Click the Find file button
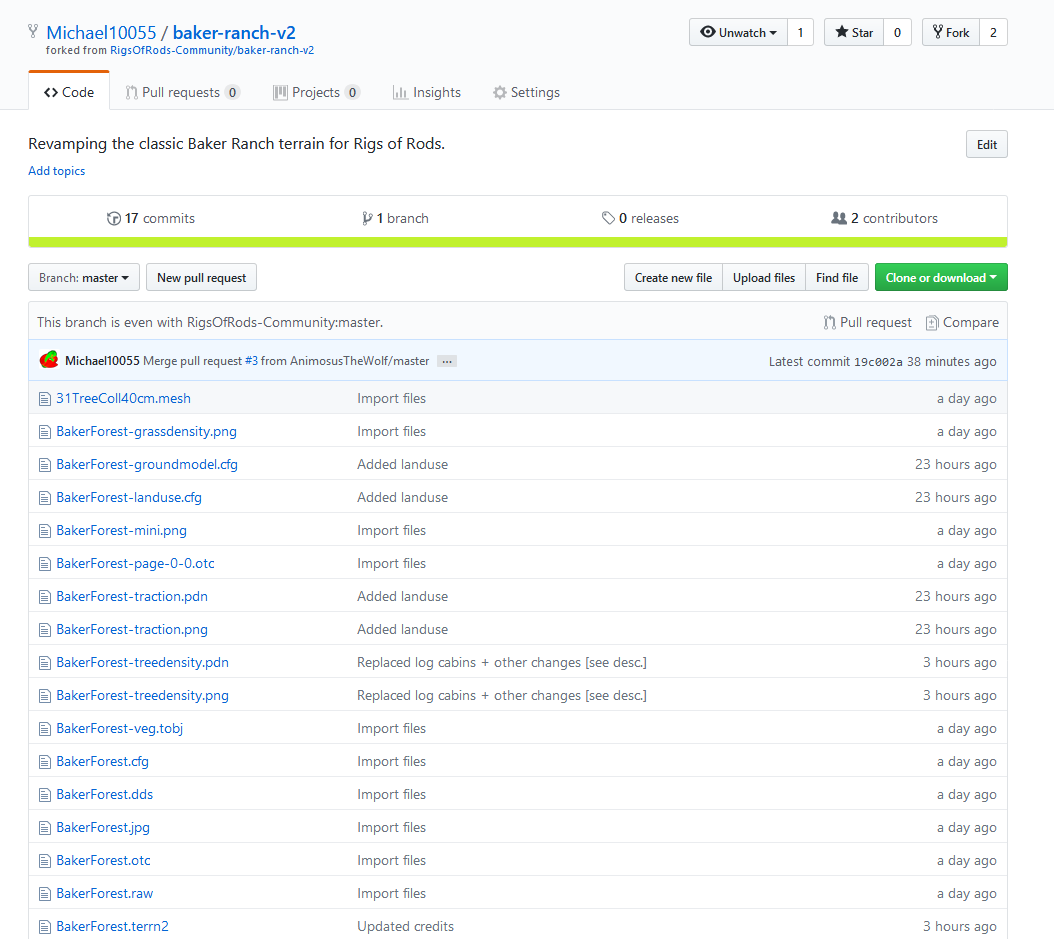 pos(837,278)
